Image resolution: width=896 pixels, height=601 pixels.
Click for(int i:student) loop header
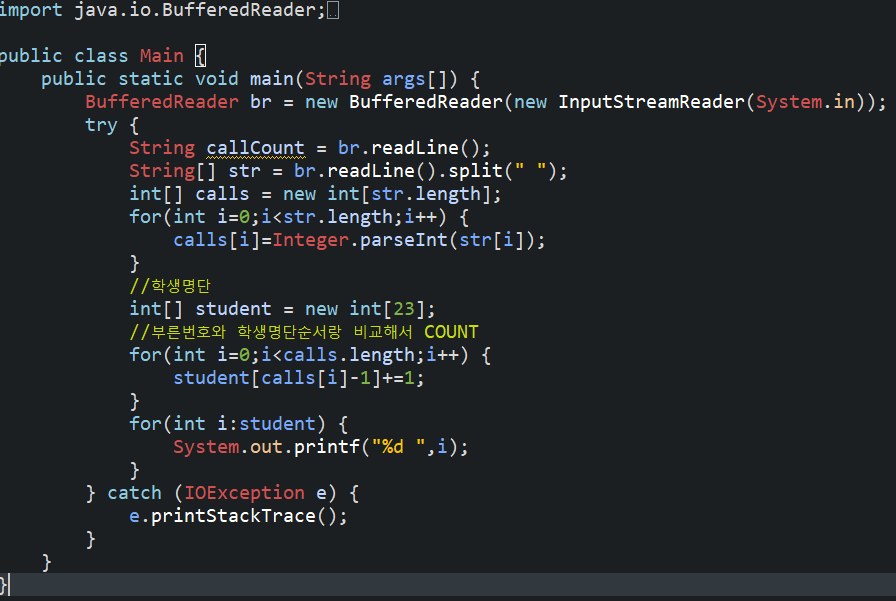coord(227,424)
